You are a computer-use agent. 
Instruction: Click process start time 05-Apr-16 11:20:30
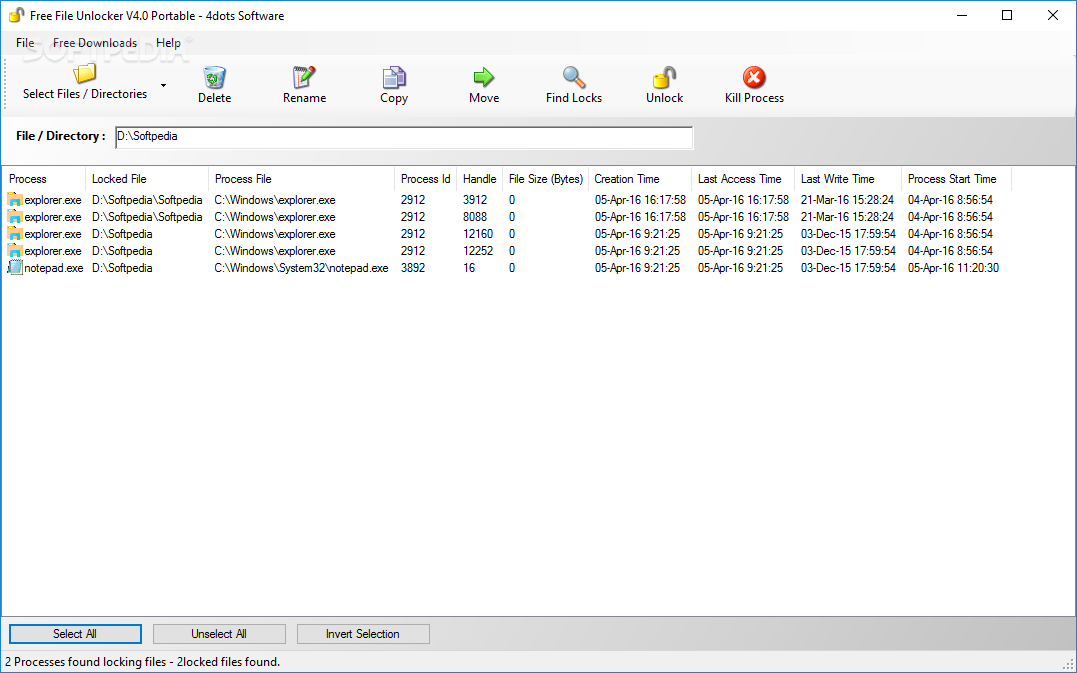(x=953, y=269)
